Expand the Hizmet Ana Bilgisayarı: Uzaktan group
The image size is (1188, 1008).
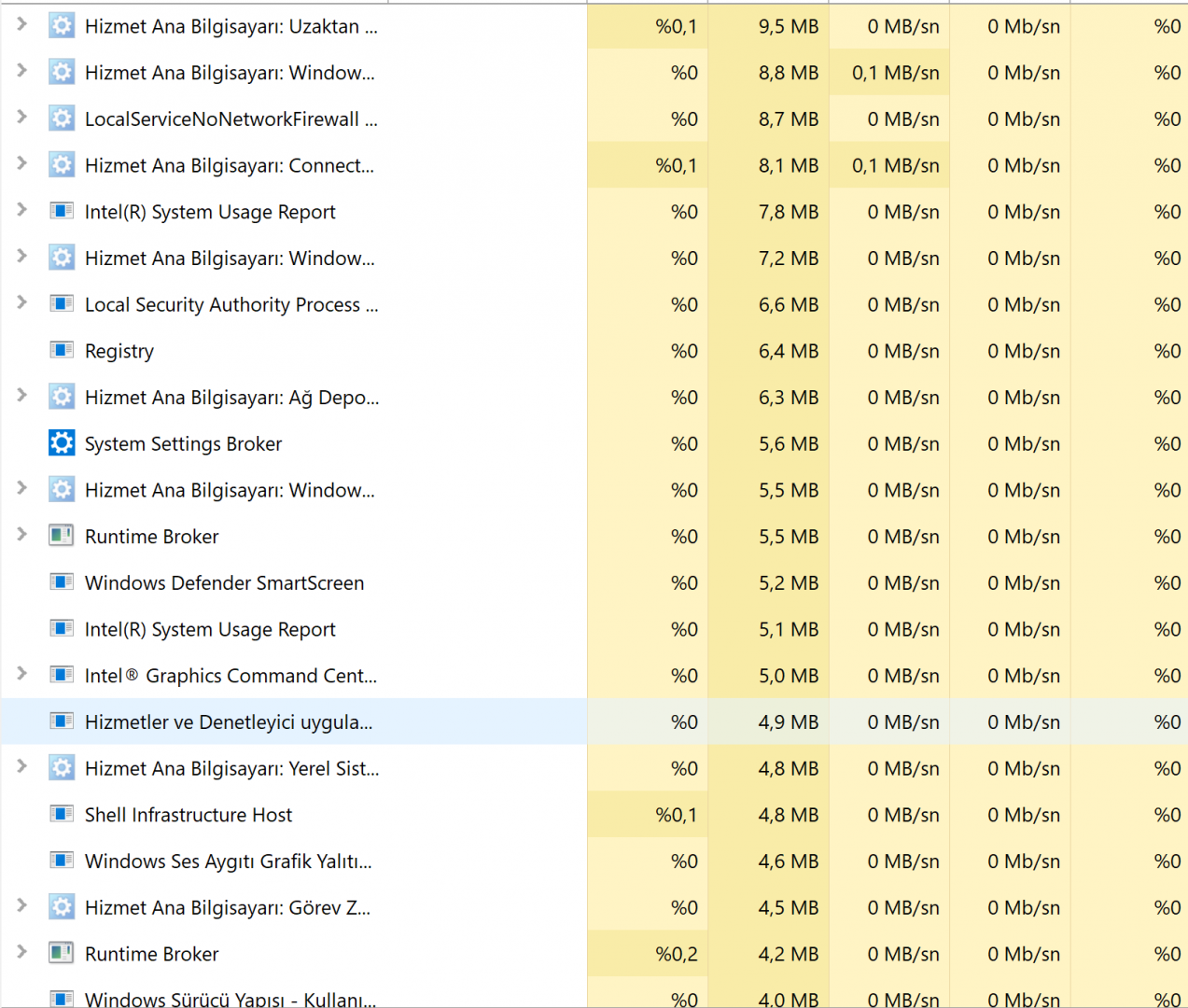21,24
